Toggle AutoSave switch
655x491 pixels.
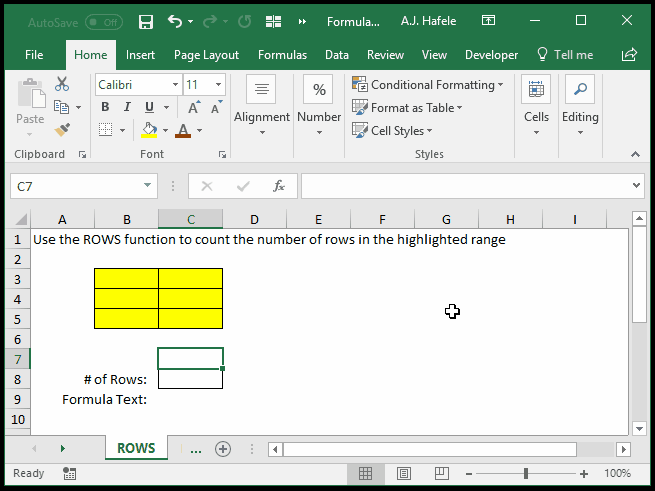[x=104, y=22]
